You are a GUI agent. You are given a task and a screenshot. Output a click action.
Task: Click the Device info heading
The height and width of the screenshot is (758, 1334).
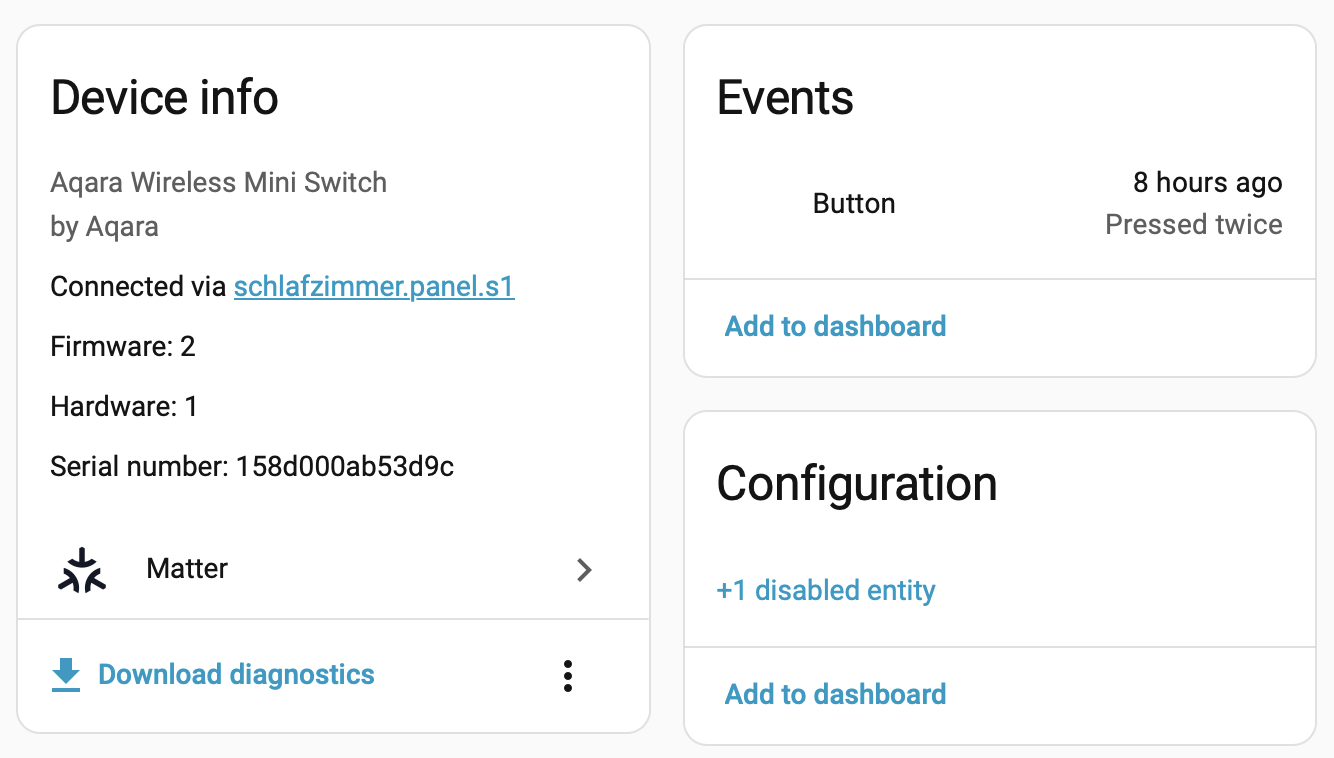point(164,98)
